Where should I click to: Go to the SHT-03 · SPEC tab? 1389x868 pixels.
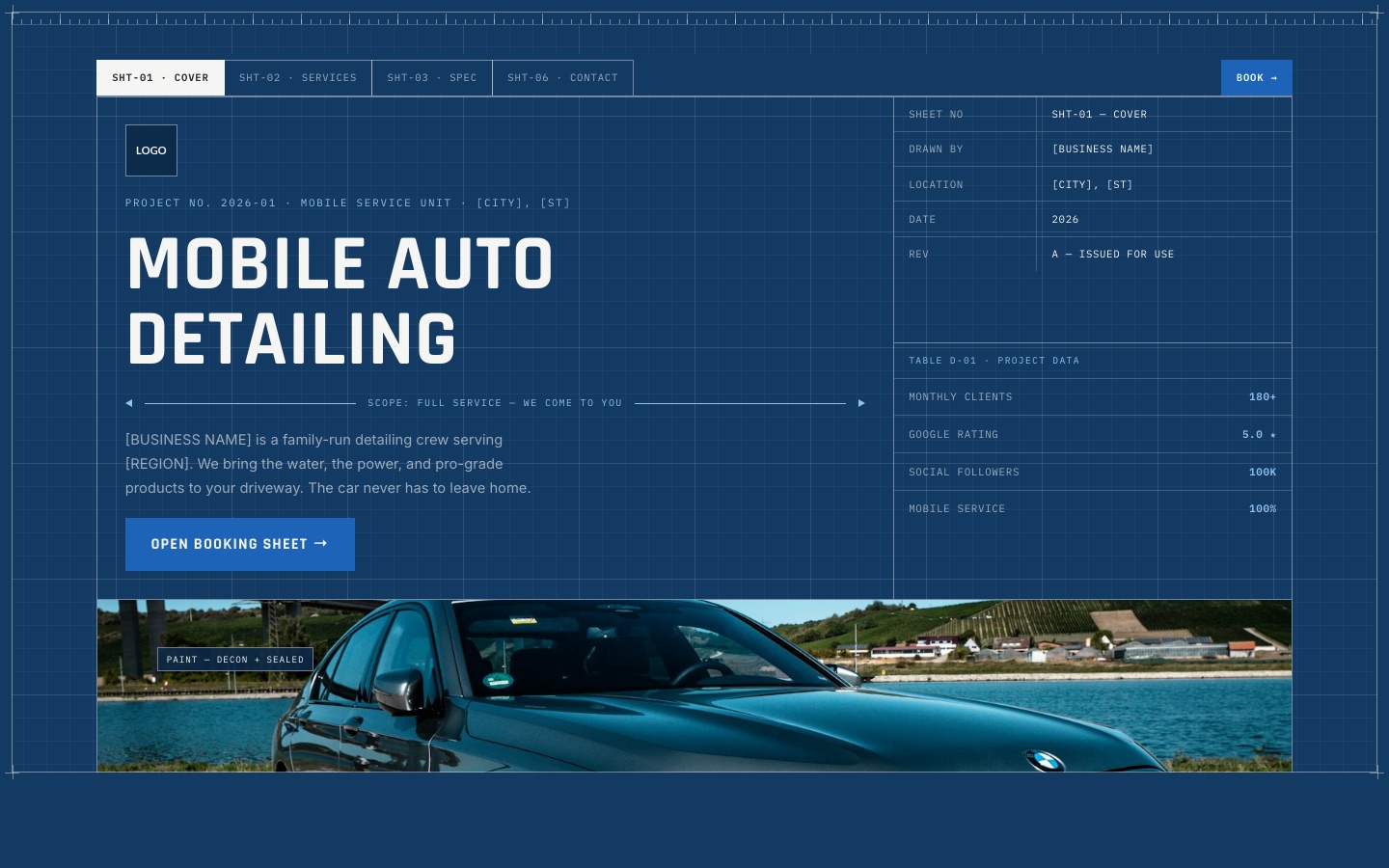point(432,78)
